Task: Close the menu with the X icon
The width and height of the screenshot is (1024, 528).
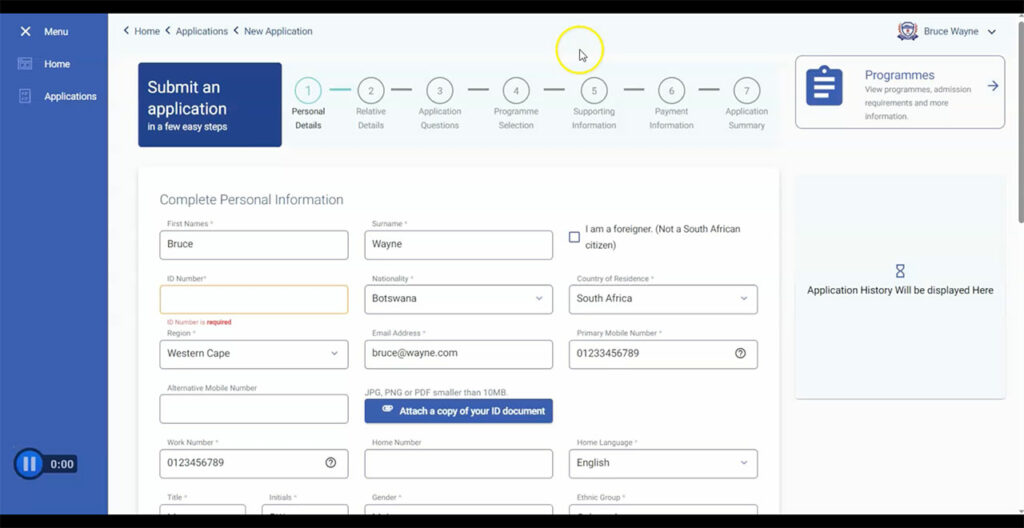Action: pyautogui.click(x=25, y=32)
